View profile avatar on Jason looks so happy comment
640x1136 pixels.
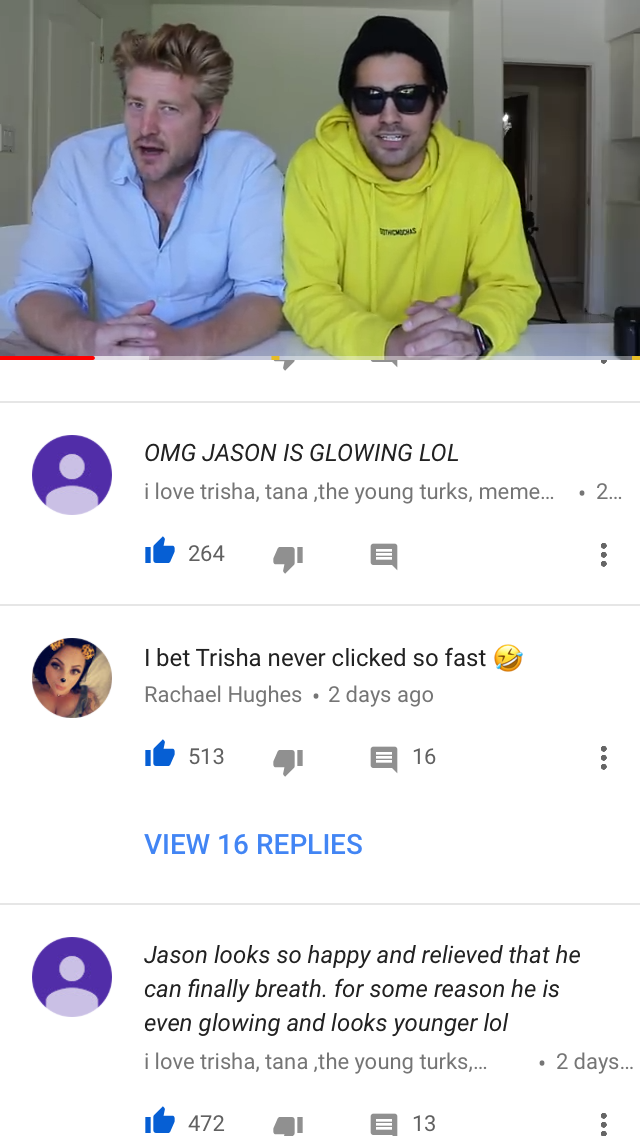click(x=72, y=977)
